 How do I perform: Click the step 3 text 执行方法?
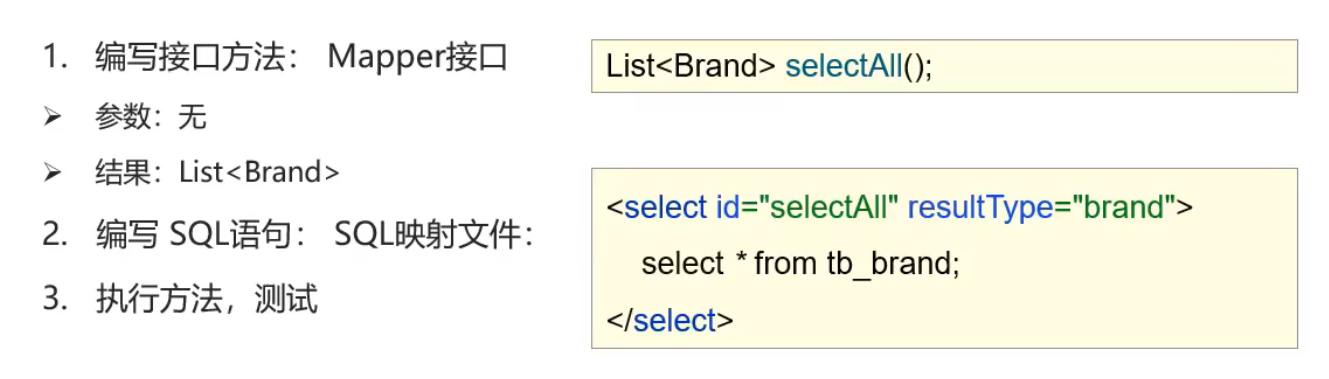tap(159, 299)
